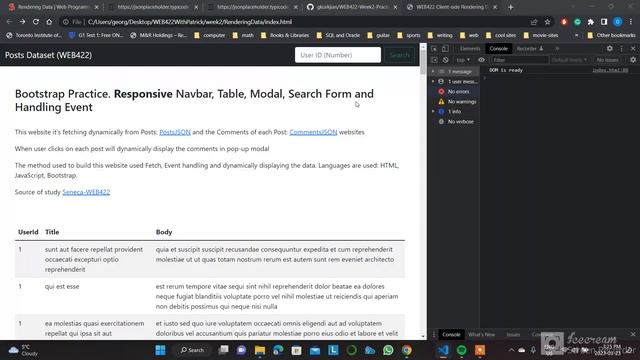Viewport: 640px width, 360px height.
Task: Open 'Toronto Institute of...' bookmark
Action: tap(34, 36)
